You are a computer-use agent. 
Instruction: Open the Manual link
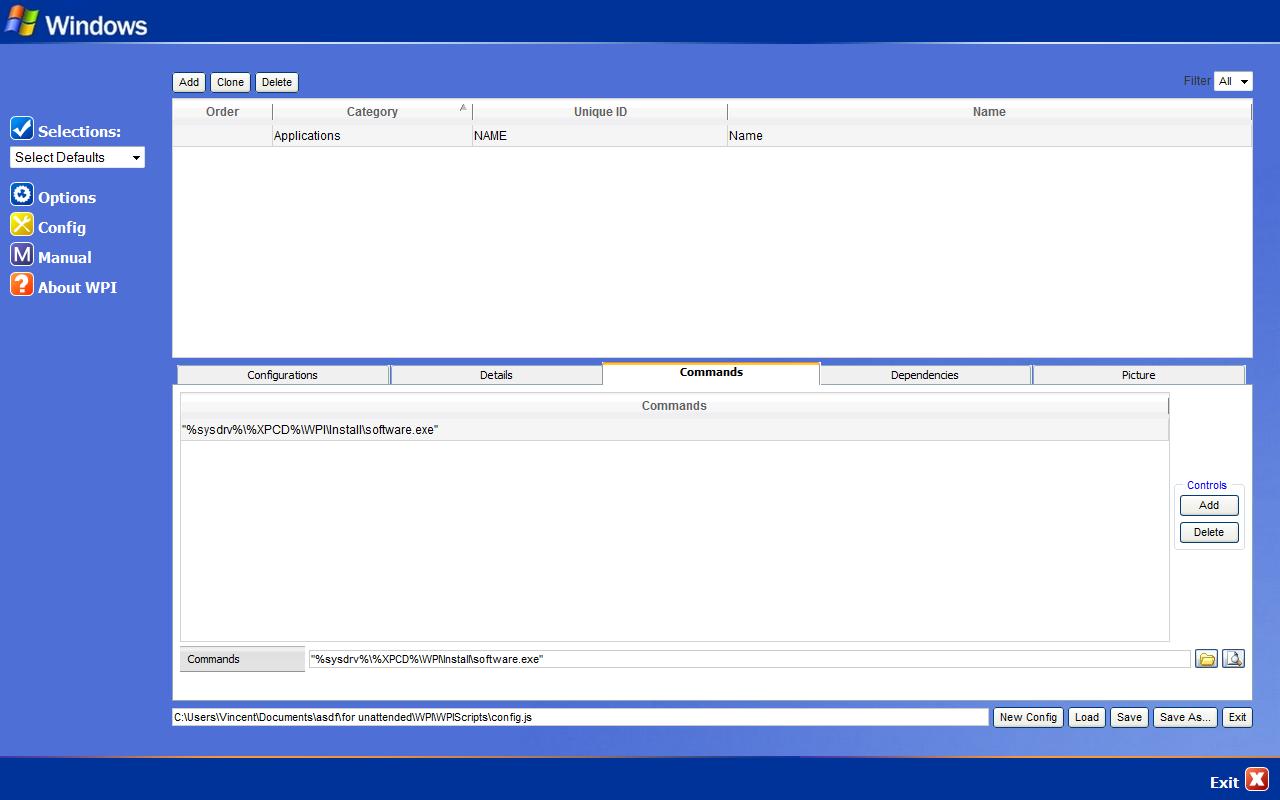pyautogui.click(x=65, y=258)
